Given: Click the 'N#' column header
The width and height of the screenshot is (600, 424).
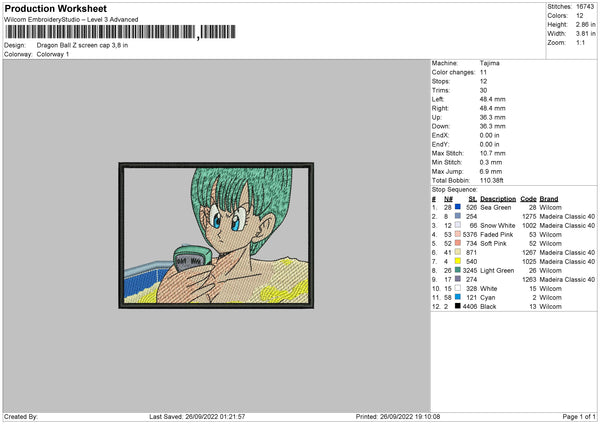Looking at the screenshot, I should click(x=448, y=199).
